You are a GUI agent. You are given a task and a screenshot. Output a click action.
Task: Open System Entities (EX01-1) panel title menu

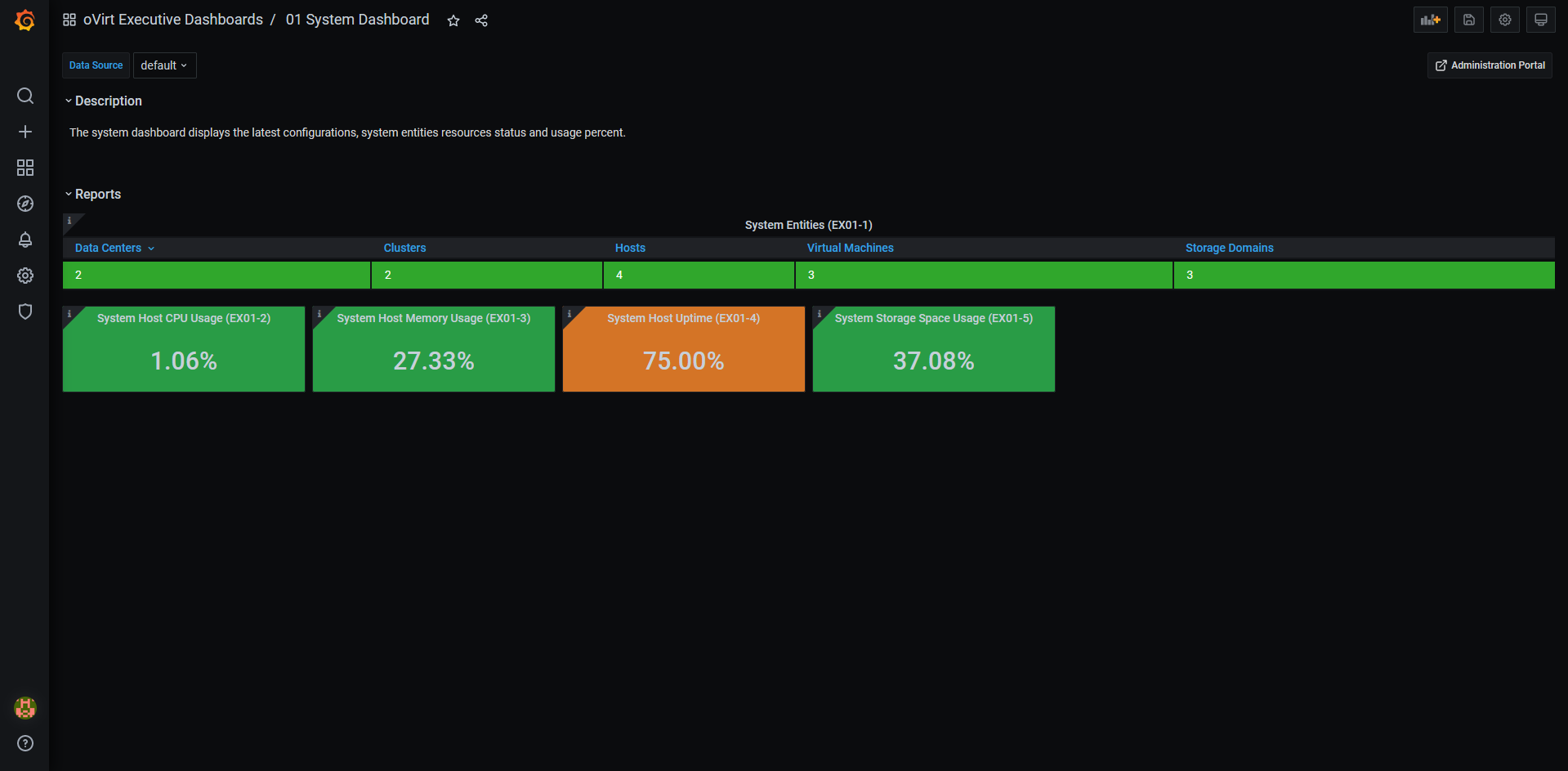(x=808, y=225)
